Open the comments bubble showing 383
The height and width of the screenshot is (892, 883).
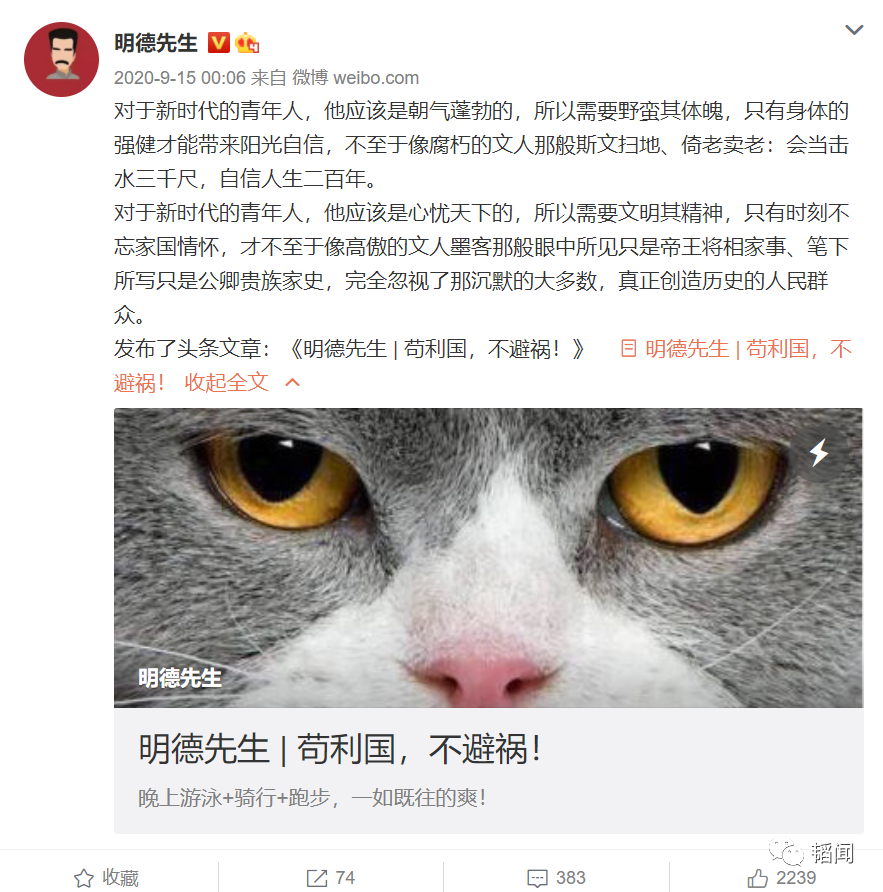(556, 878)
